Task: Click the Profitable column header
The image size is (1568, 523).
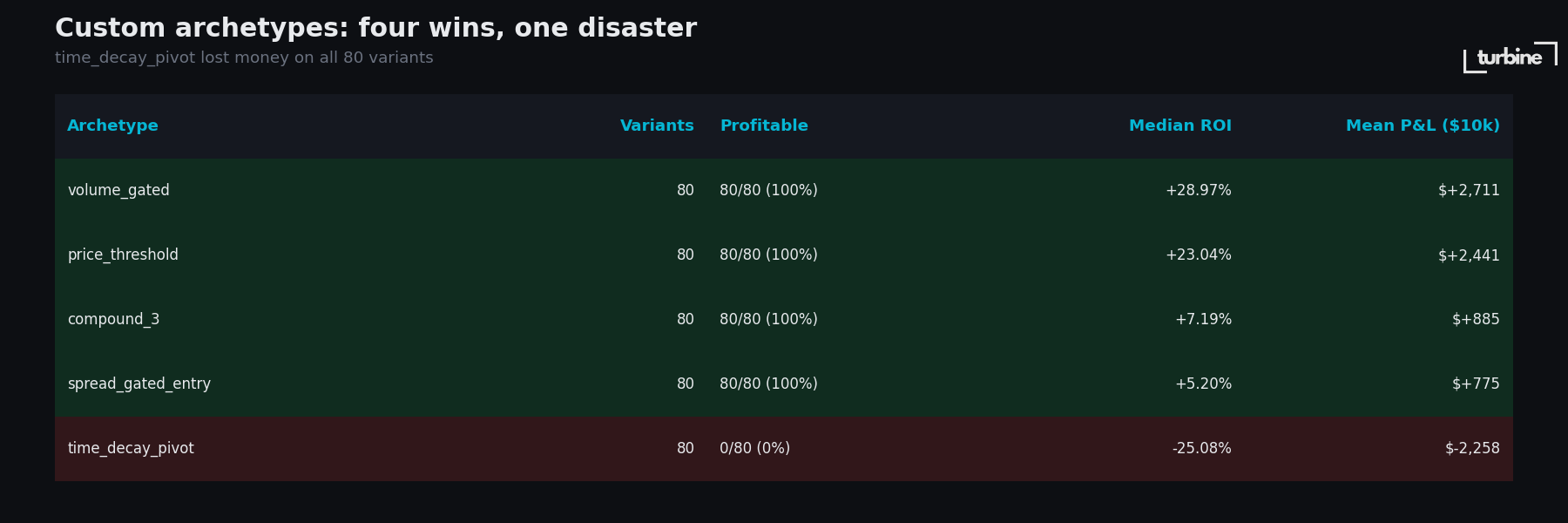Action: click(763, 126)
